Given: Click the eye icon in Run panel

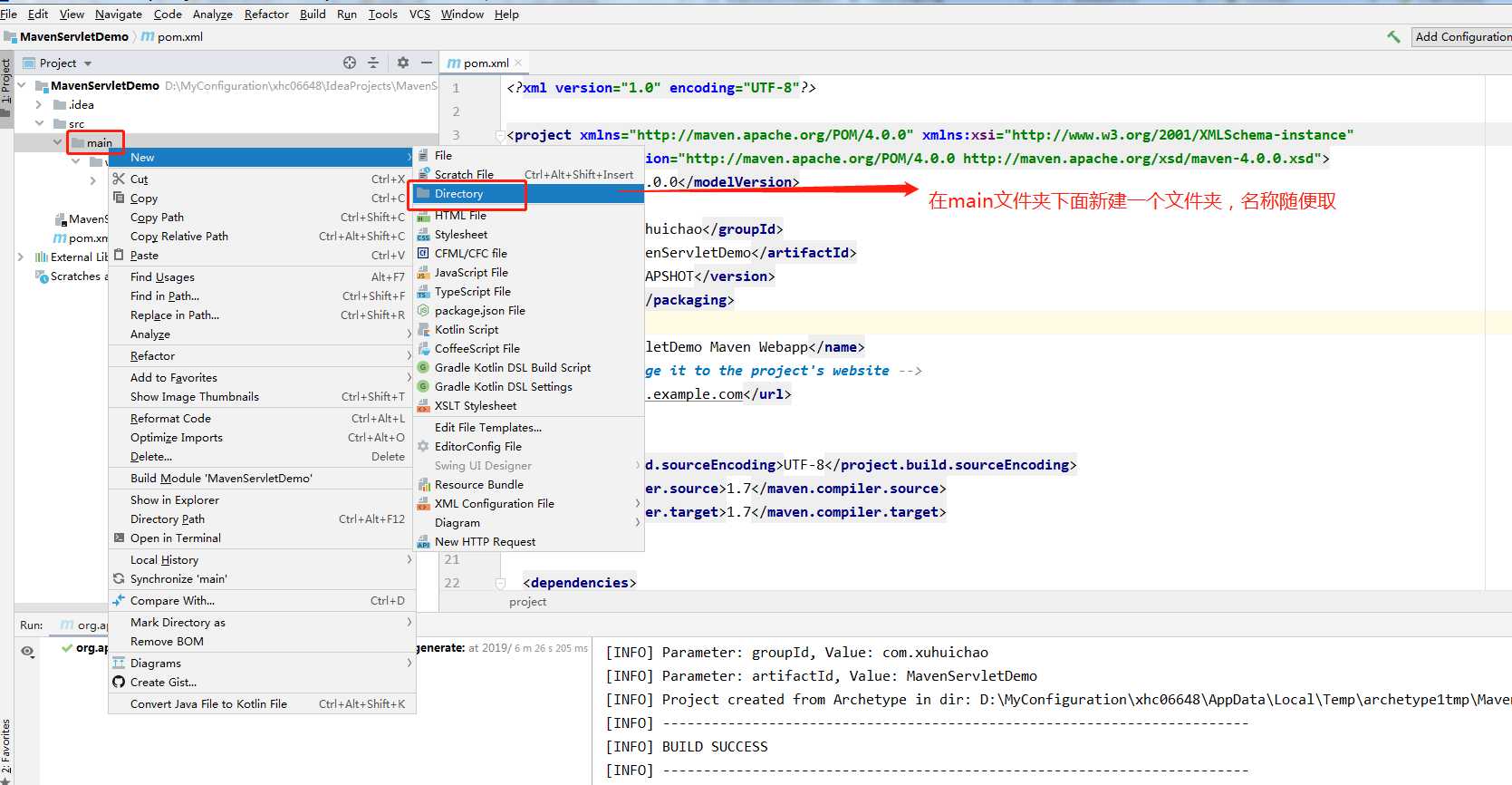Looking at the screenshot, I should (28, 651).
